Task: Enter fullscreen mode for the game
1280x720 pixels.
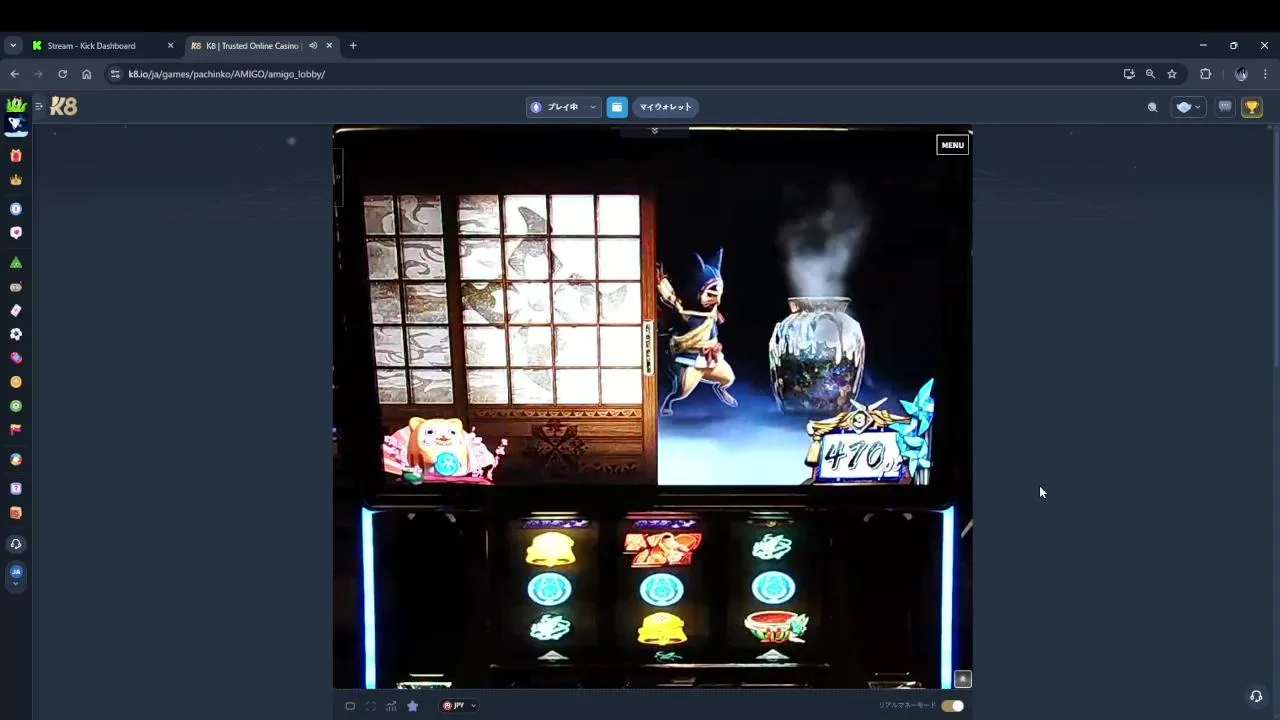Action: pyautogui.click(x=370, y=706)
